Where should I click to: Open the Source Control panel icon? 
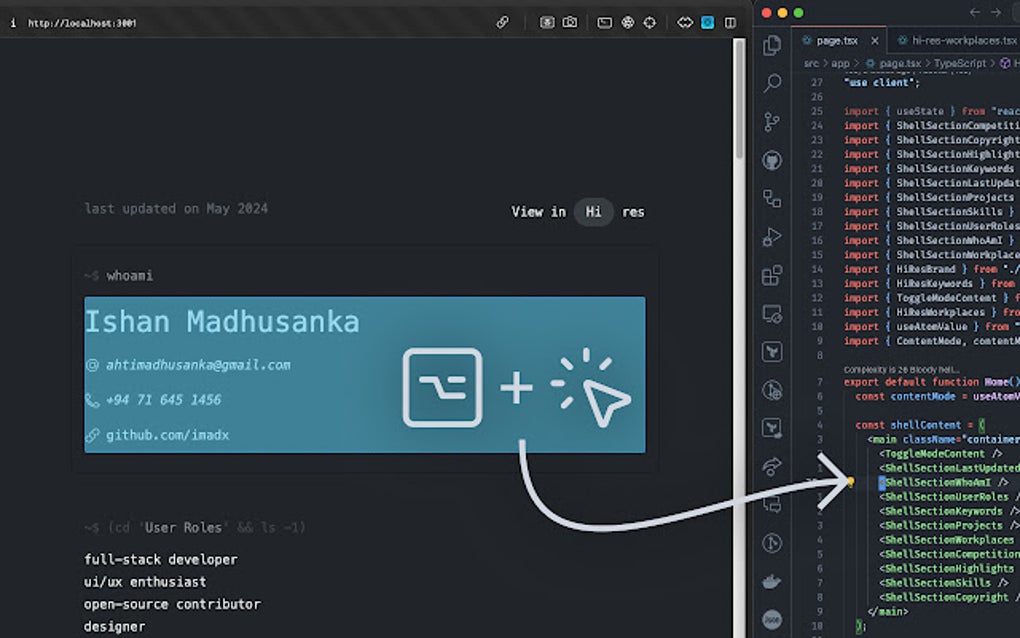click(x=771, y=122)
